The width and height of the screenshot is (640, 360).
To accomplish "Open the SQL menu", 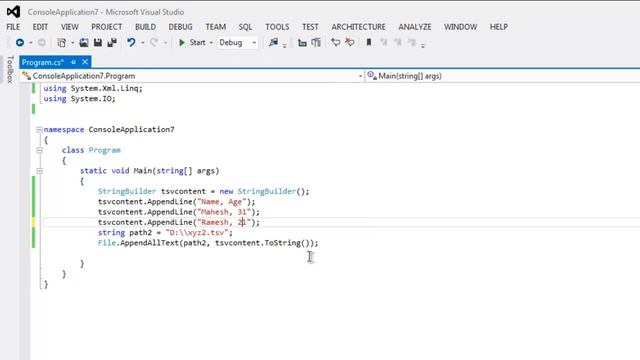I will (x=245, y=27).
